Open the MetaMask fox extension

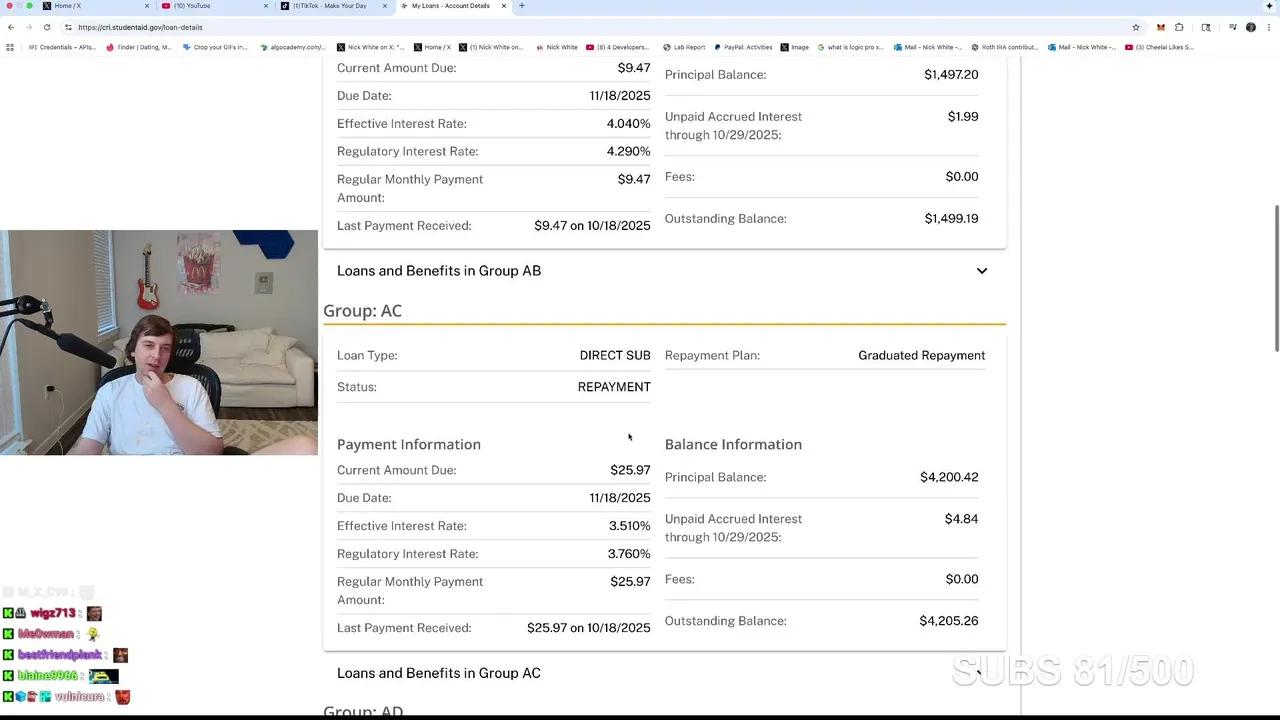1161,27
